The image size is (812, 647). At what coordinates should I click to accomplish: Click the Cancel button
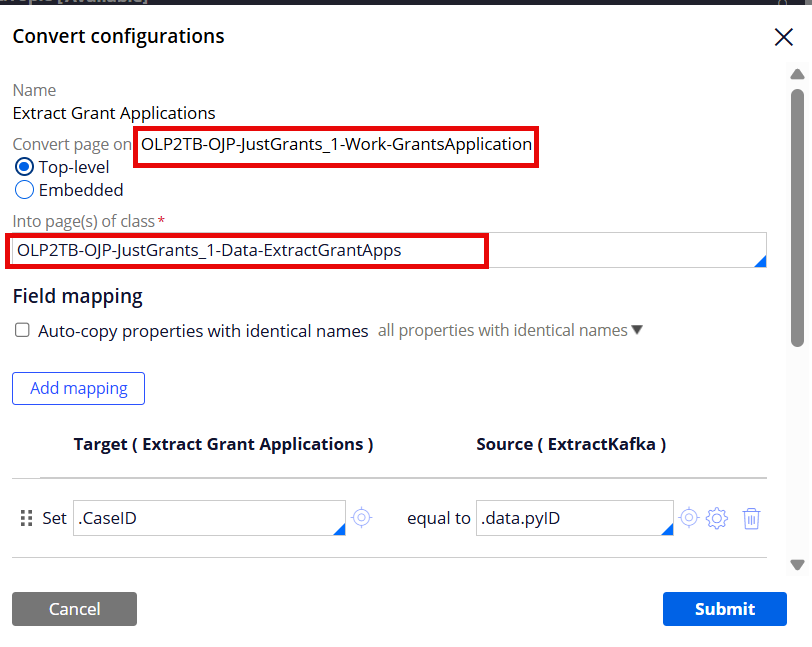75,609
